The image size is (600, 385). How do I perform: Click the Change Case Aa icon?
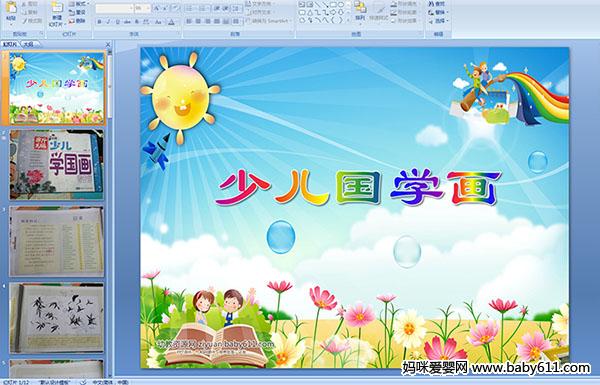click(158, 22)
